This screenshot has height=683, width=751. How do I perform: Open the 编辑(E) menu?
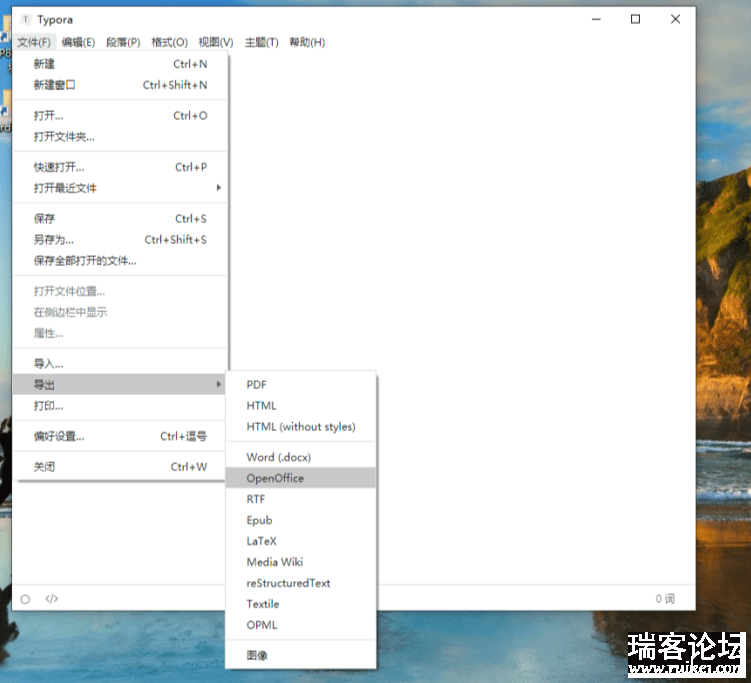79,42
